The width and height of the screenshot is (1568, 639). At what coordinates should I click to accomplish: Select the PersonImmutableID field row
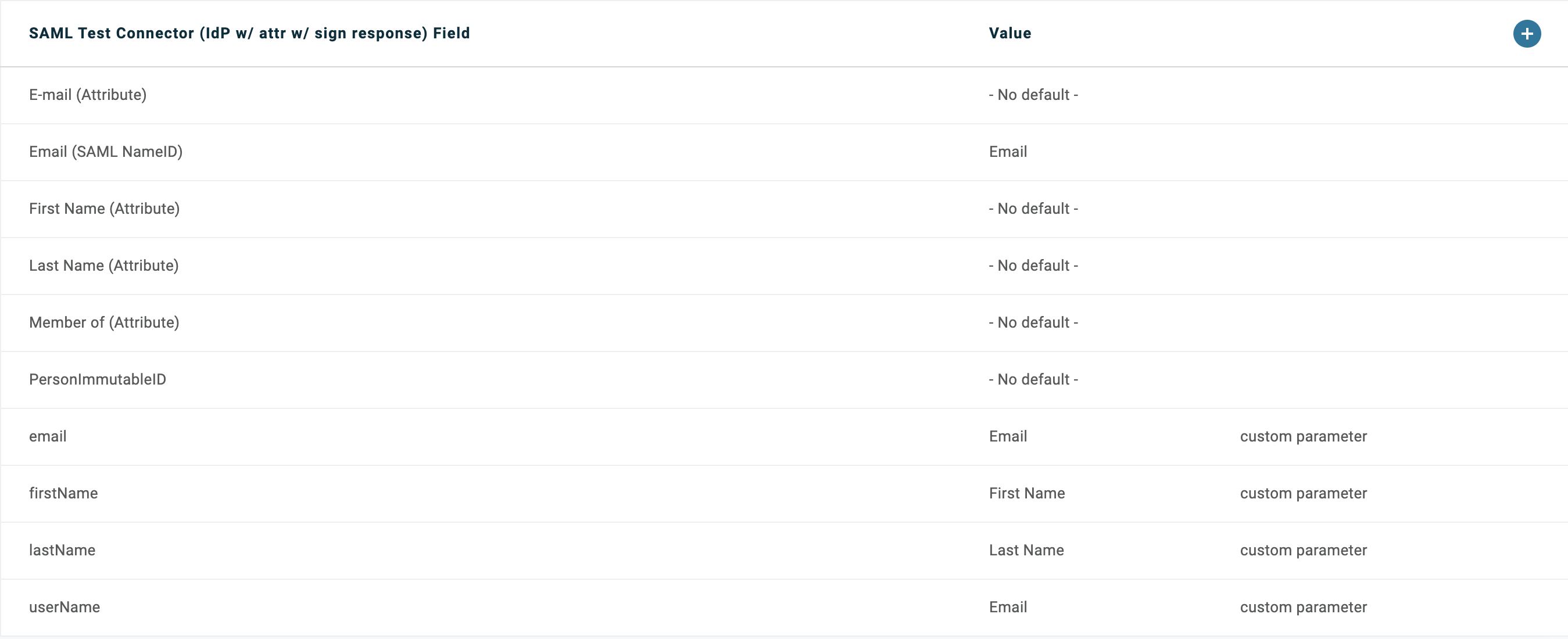point(98,379)
